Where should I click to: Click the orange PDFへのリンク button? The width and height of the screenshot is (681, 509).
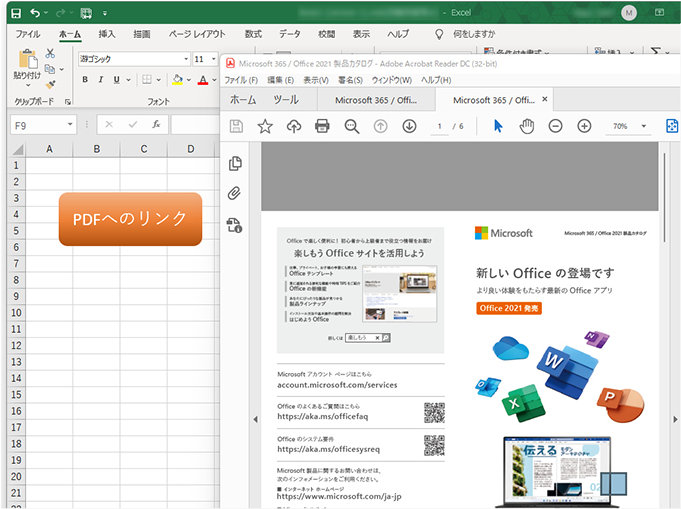coord(130,219)
